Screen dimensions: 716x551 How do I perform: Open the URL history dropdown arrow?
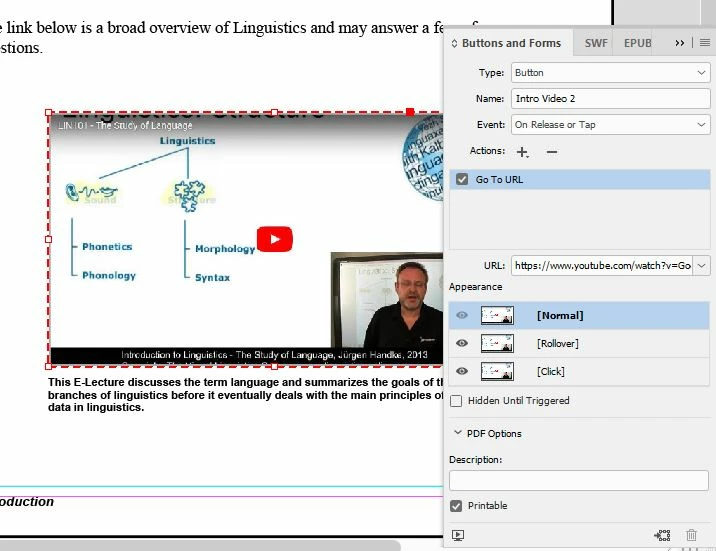click(702, 266)
